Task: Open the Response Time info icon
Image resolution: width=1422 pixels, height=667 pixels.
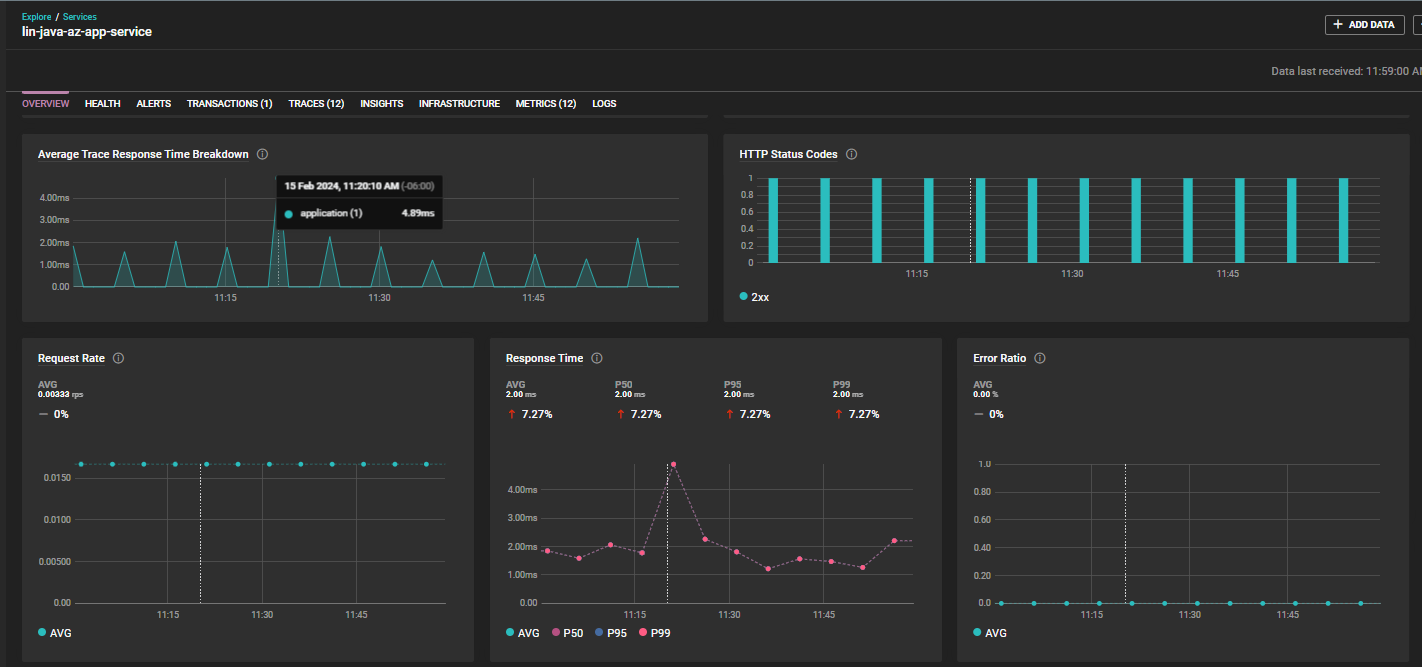Action: pos(597,358)
